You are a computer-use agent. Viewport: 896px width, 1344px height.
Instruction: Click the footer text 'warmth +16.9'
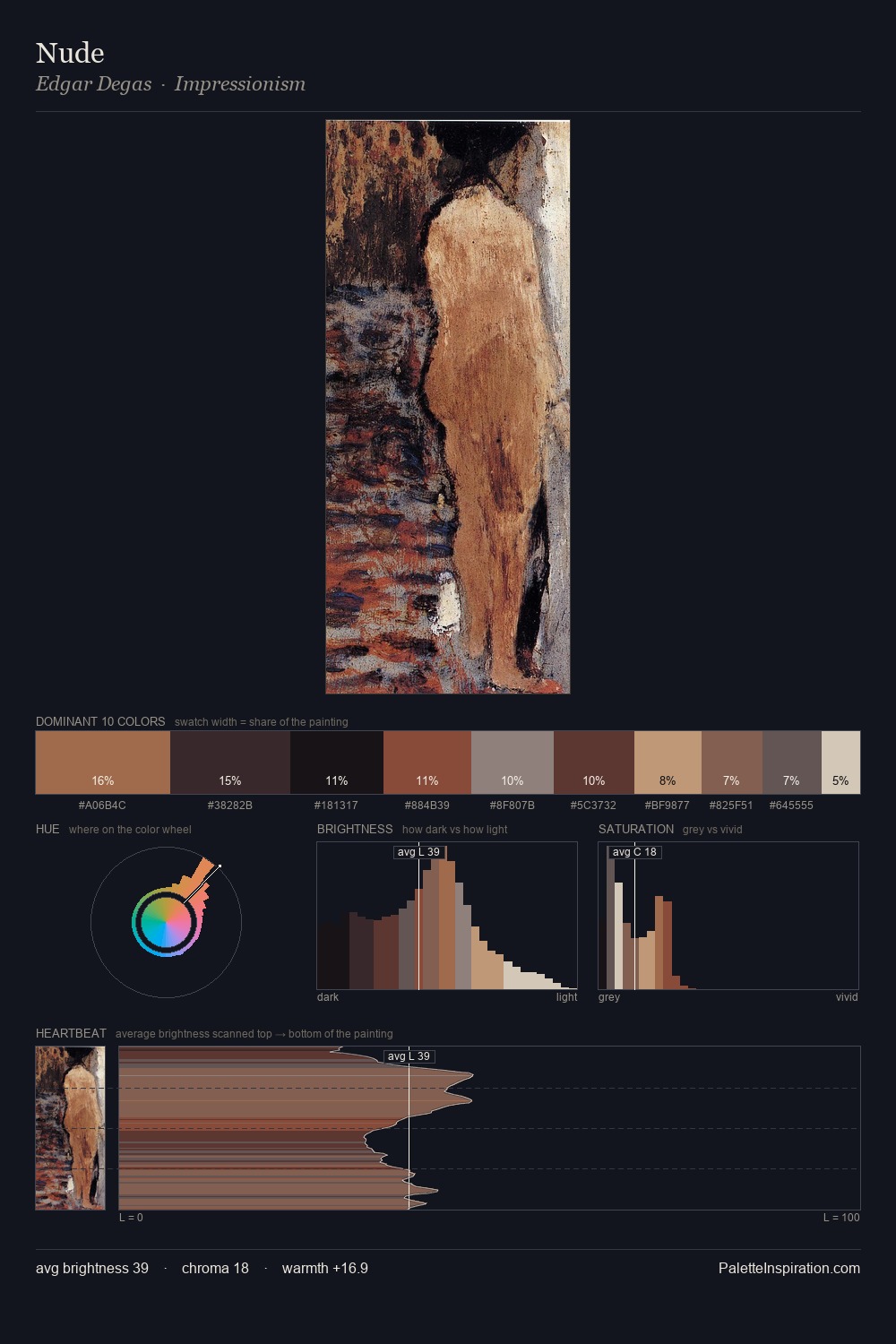(325, 1269)
